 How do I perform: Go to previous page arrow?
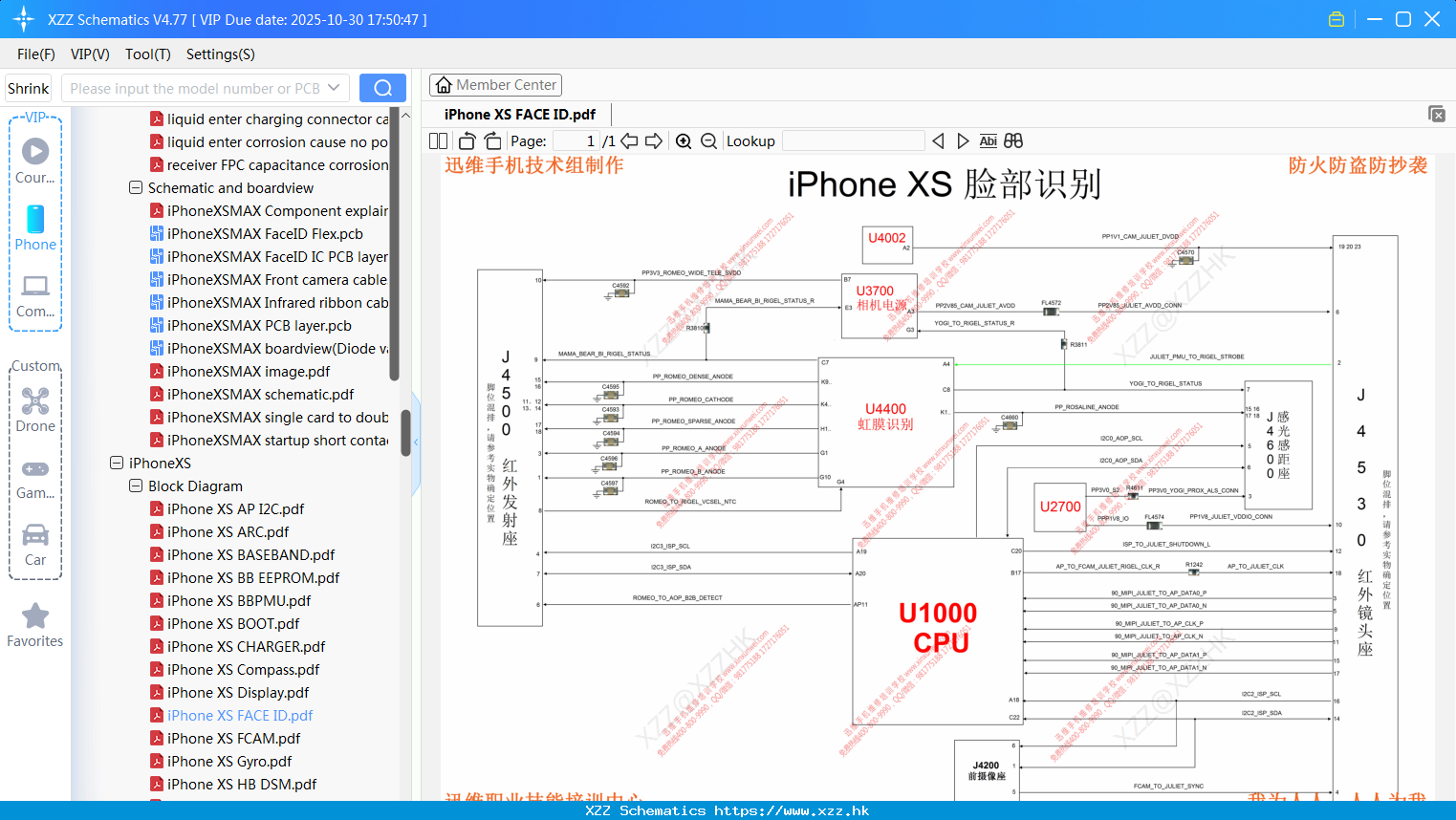click(x=629, y=140)
